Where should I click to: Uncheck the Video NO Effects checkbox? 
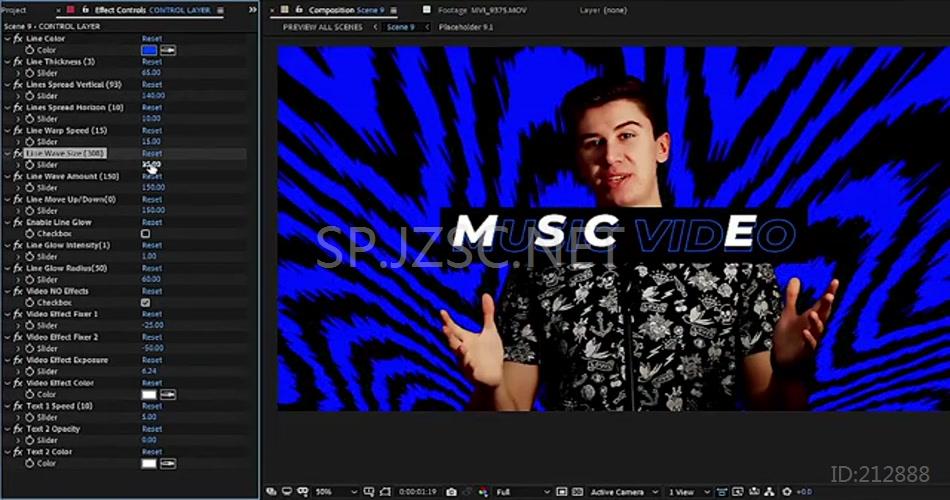point(145,302)
